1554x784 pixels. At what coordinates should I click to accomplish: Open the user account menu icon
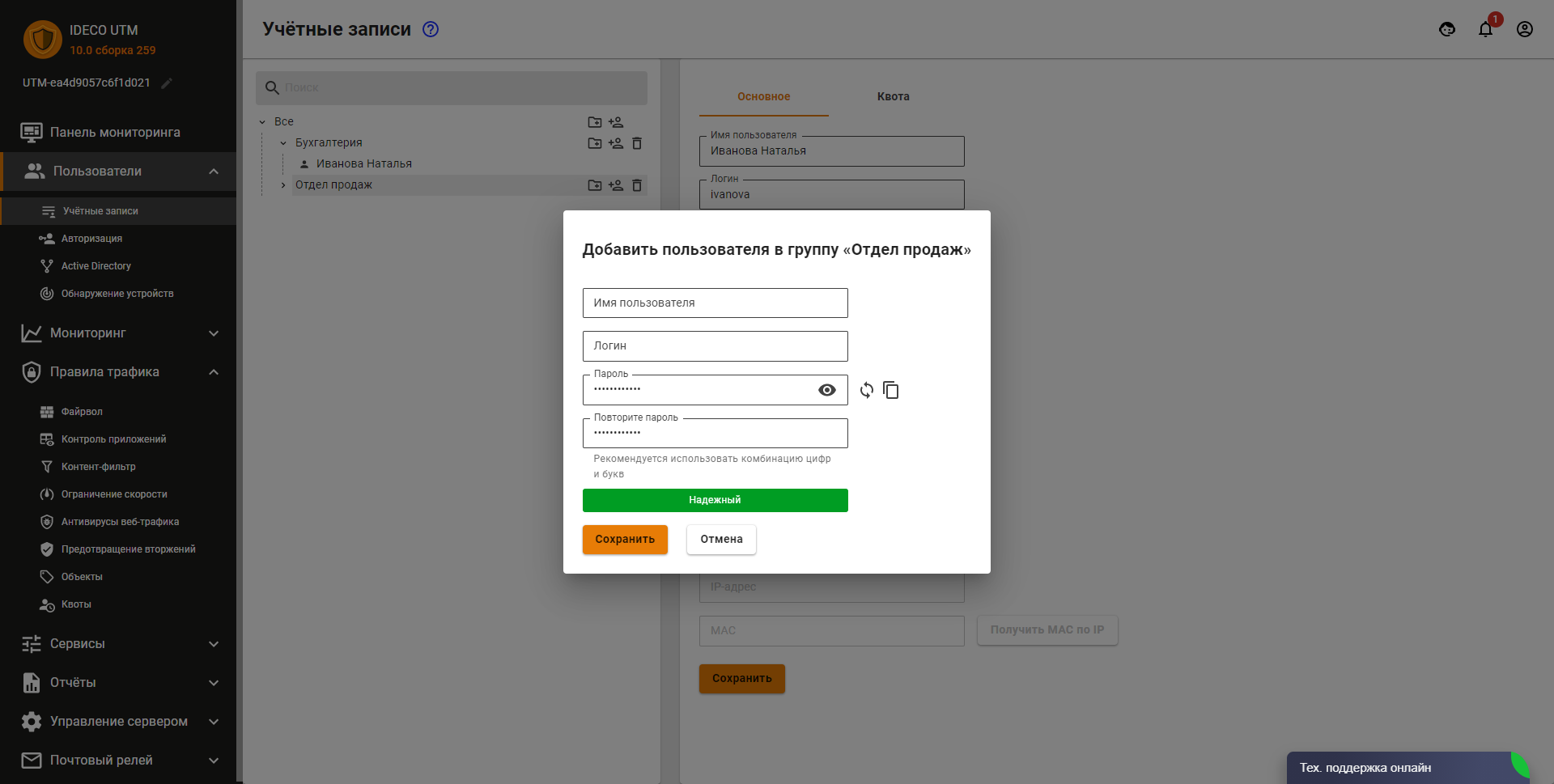tap(1525, 29)
